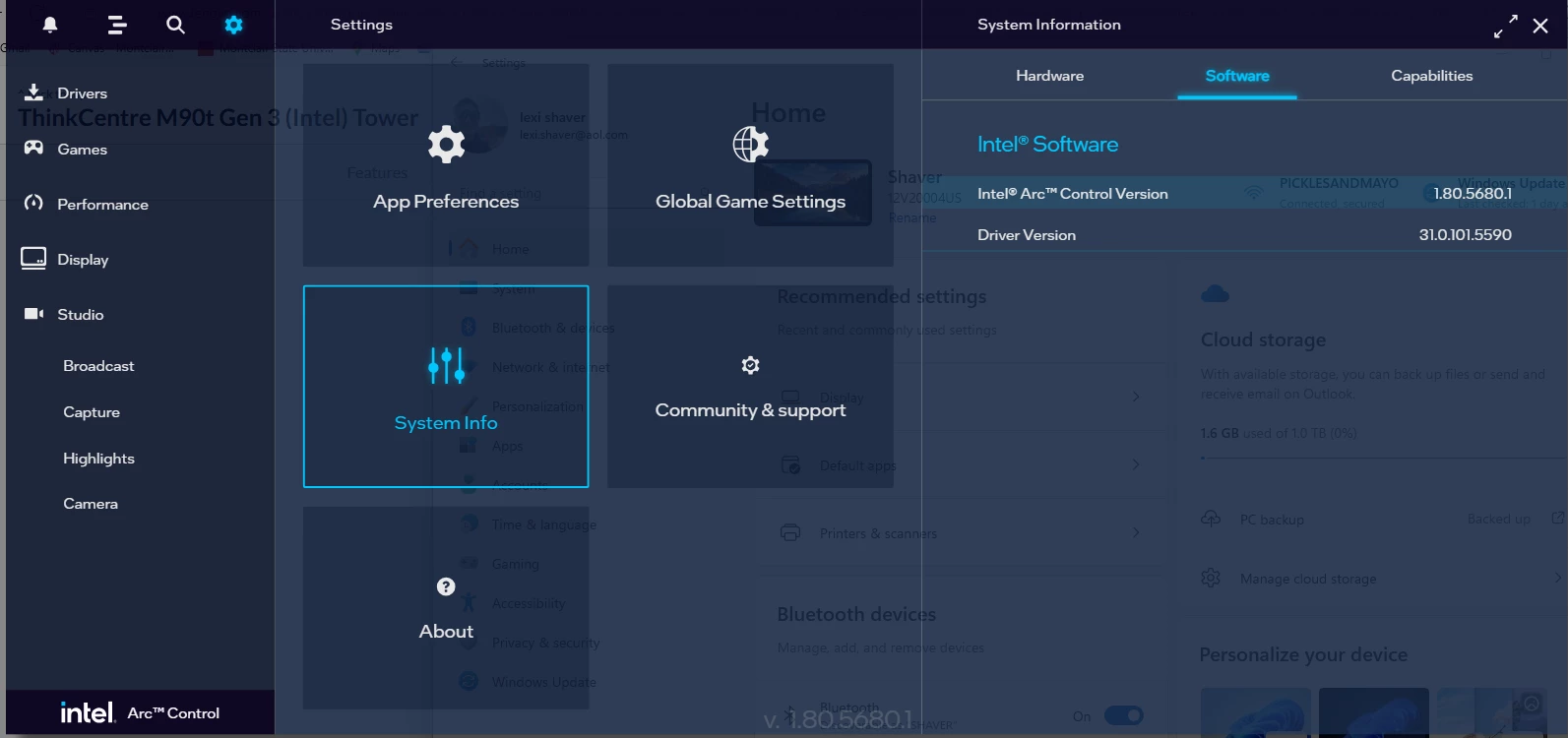Click the App Preferences gear icon

(x=446, y=144)
